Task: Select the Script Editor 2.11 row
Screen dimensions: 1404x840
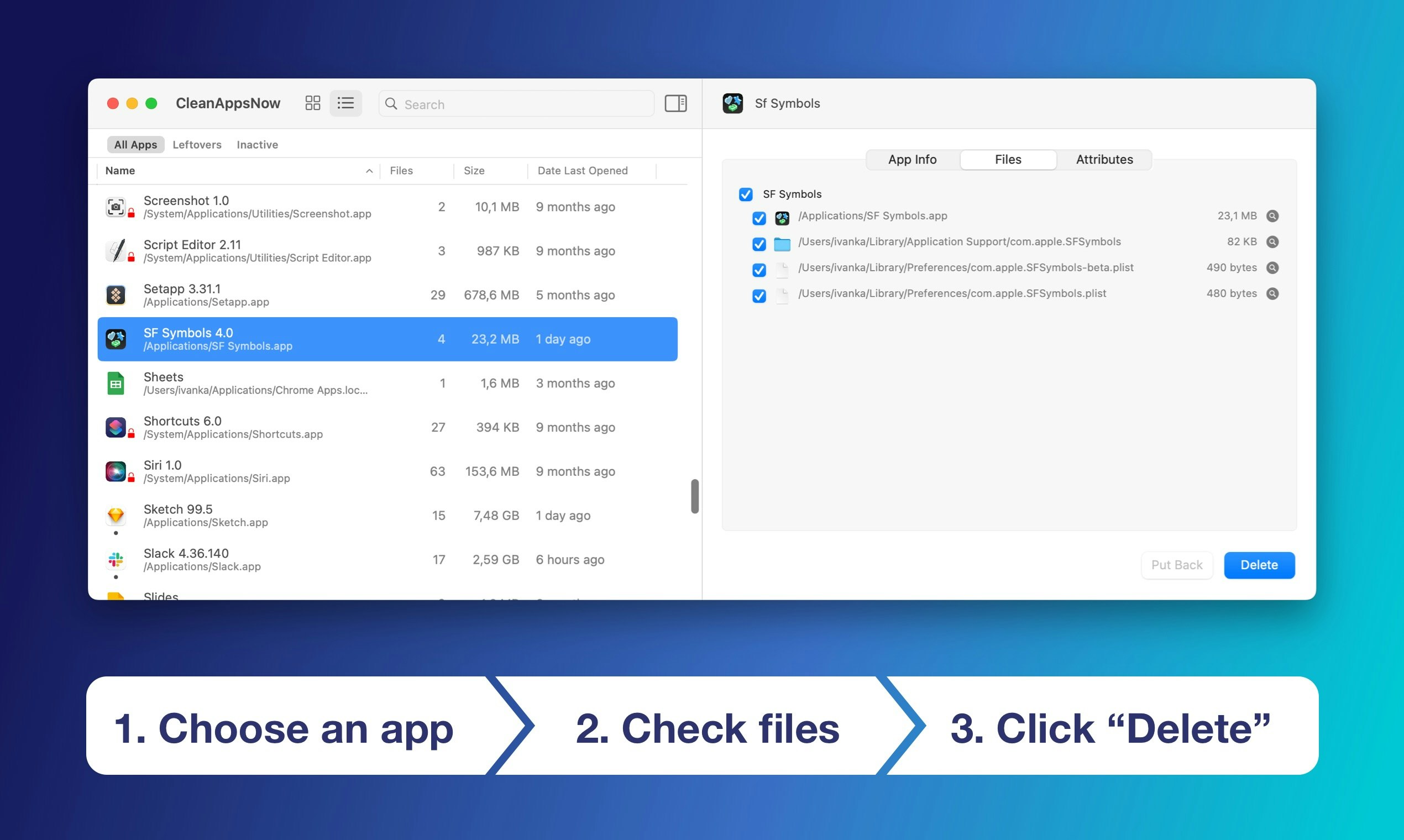Action: (387, 251)
